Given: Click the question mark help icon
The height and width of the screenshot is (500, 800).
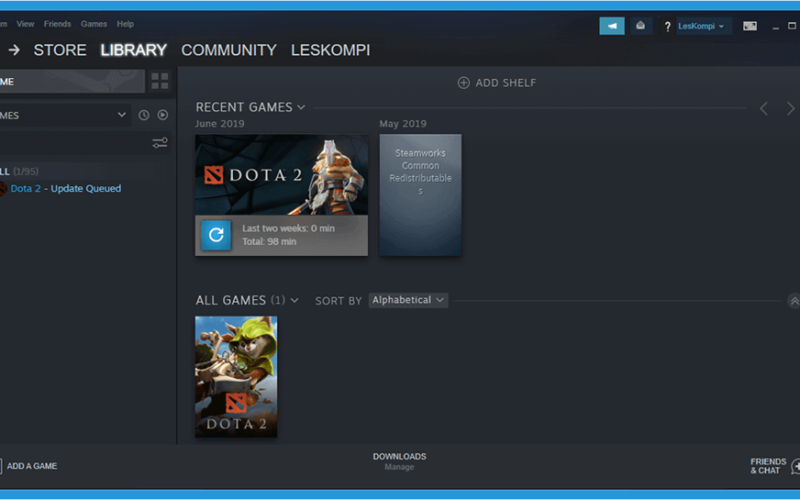Looking at the screenshot, I should [x=667, y=27].
